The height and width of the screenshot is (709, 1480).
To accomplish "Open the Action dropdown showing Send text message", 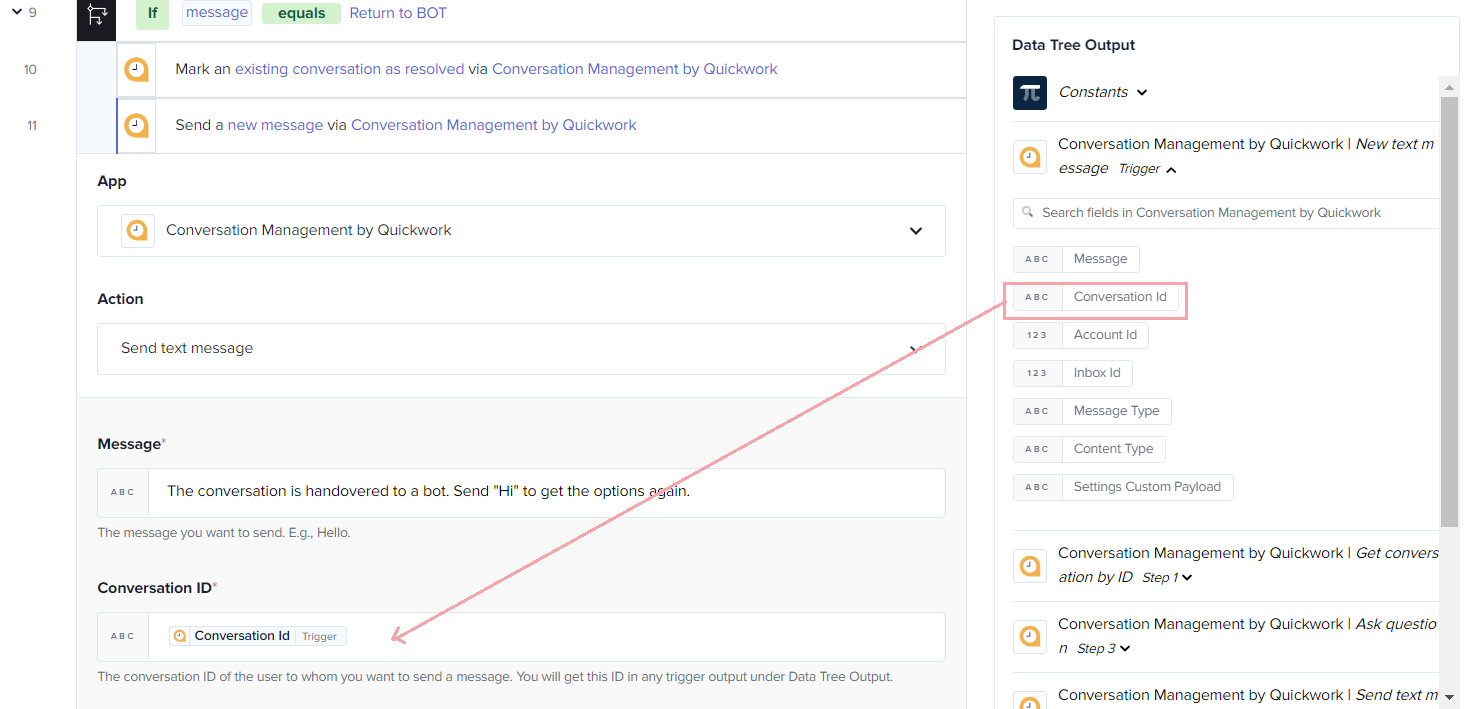I will [521, 349].
